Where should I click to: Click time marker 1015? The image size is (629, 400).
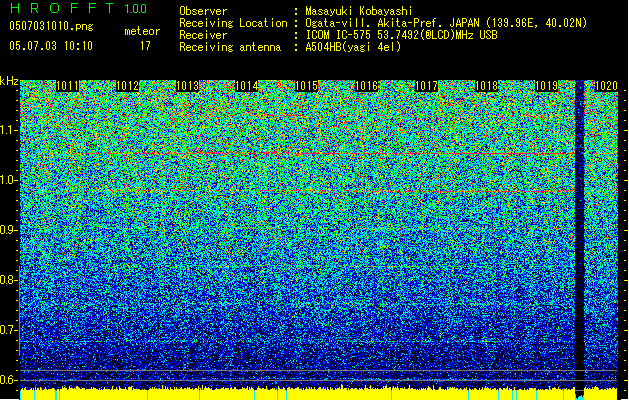(306, 86)
